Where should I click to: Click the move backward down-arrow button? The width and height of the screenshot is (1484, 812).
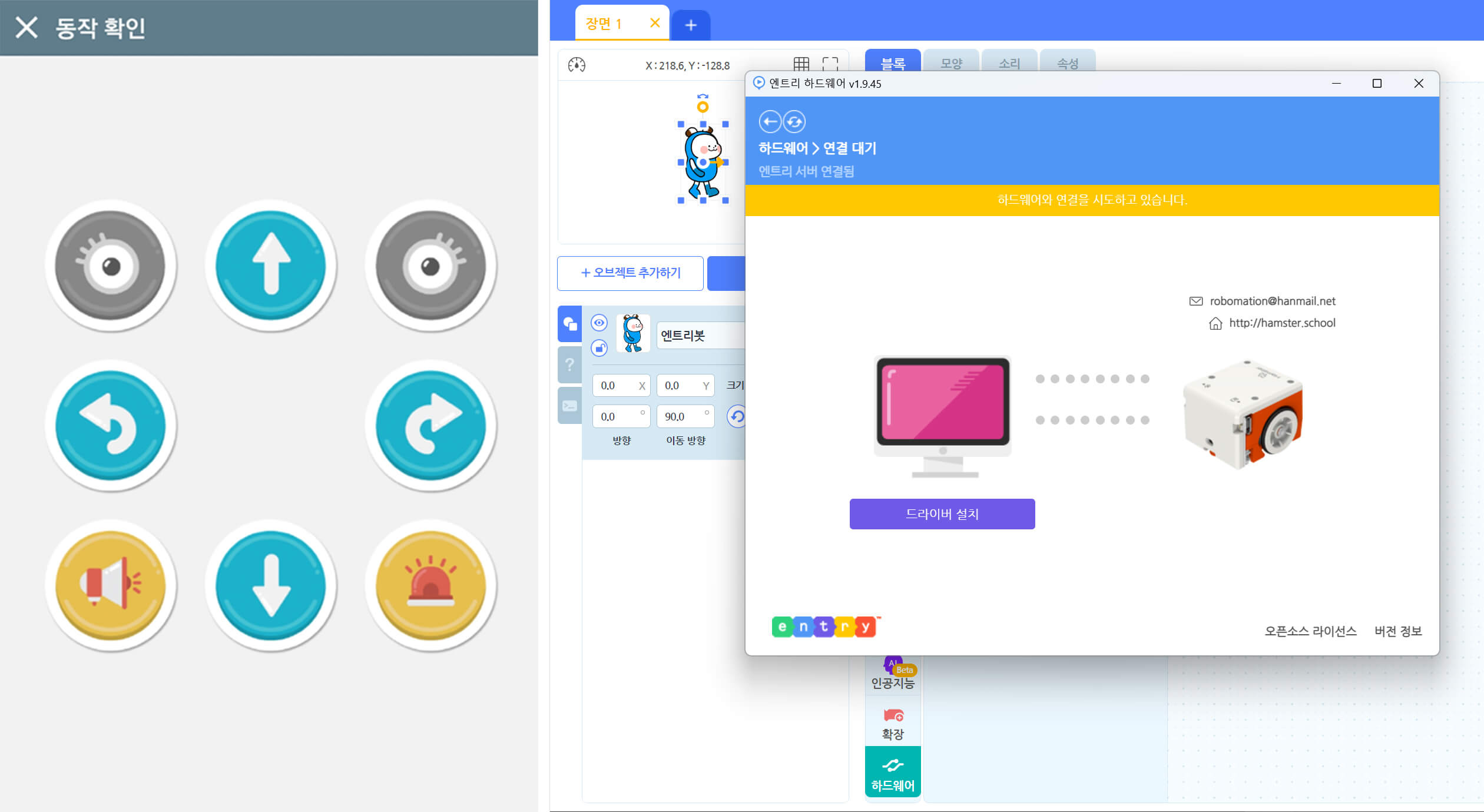[x=271, y=585]
